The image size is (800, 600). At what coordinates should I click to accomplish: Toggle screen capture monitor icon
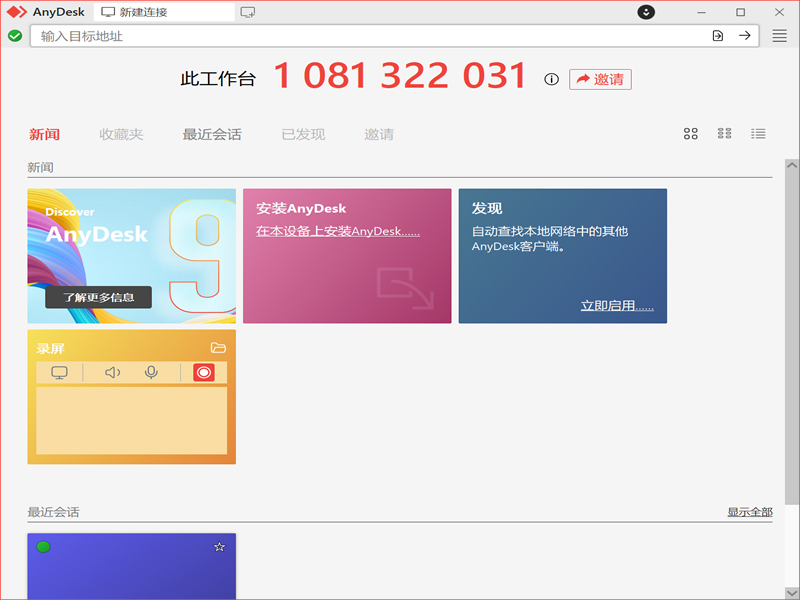click(x=59, y=372)
